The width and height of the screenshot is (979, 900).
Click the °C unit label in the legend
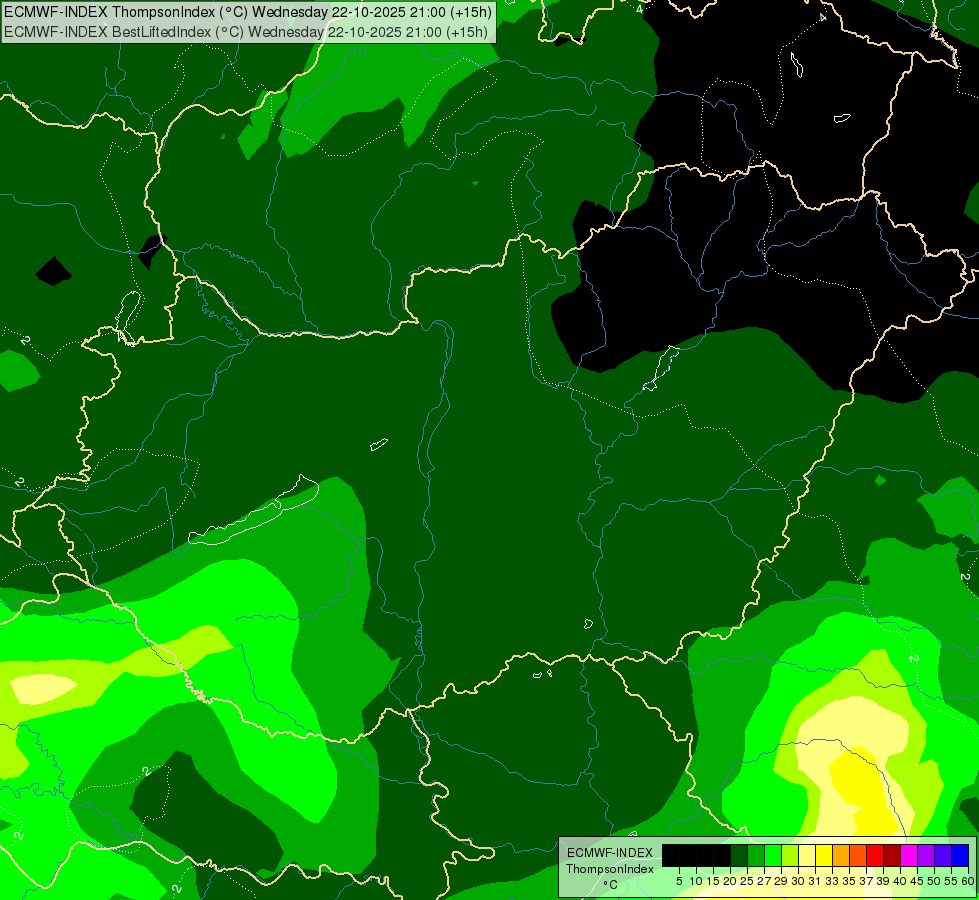[611, 885]
